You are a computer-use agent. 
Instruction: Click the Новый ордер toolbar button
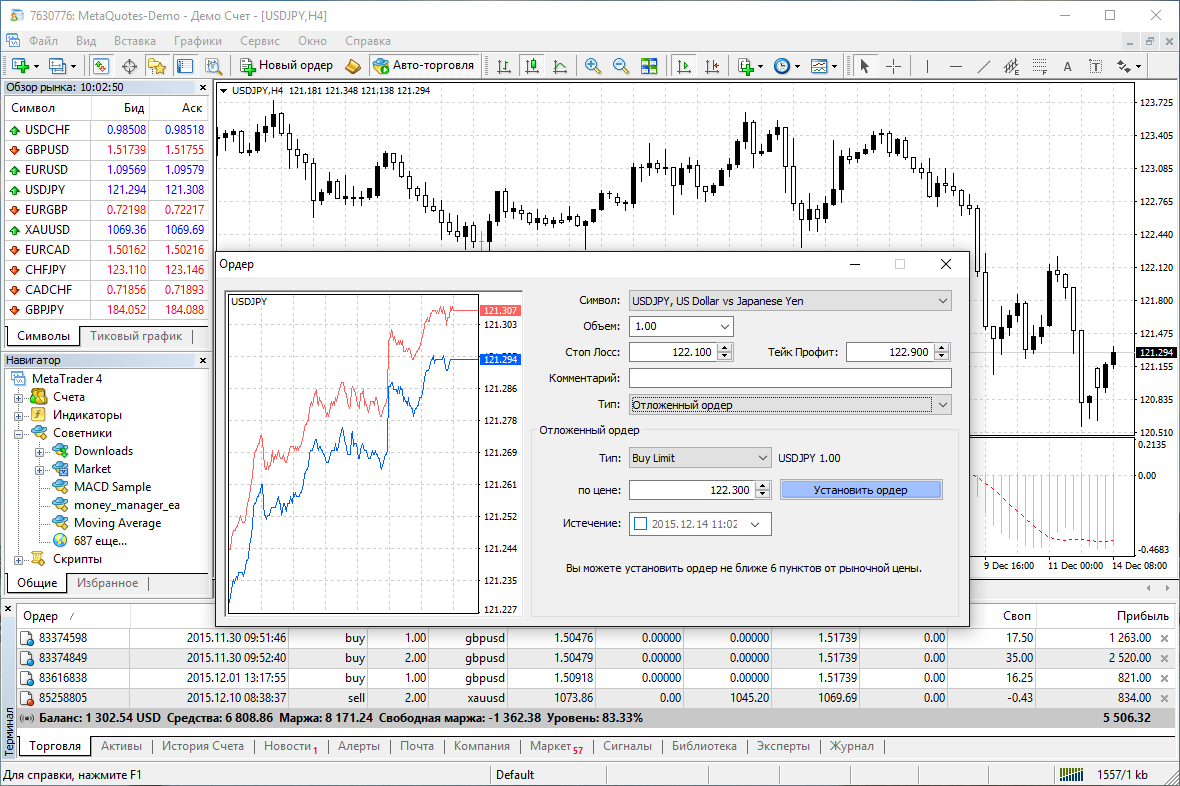pyautogui.click(x=287, y=66)
